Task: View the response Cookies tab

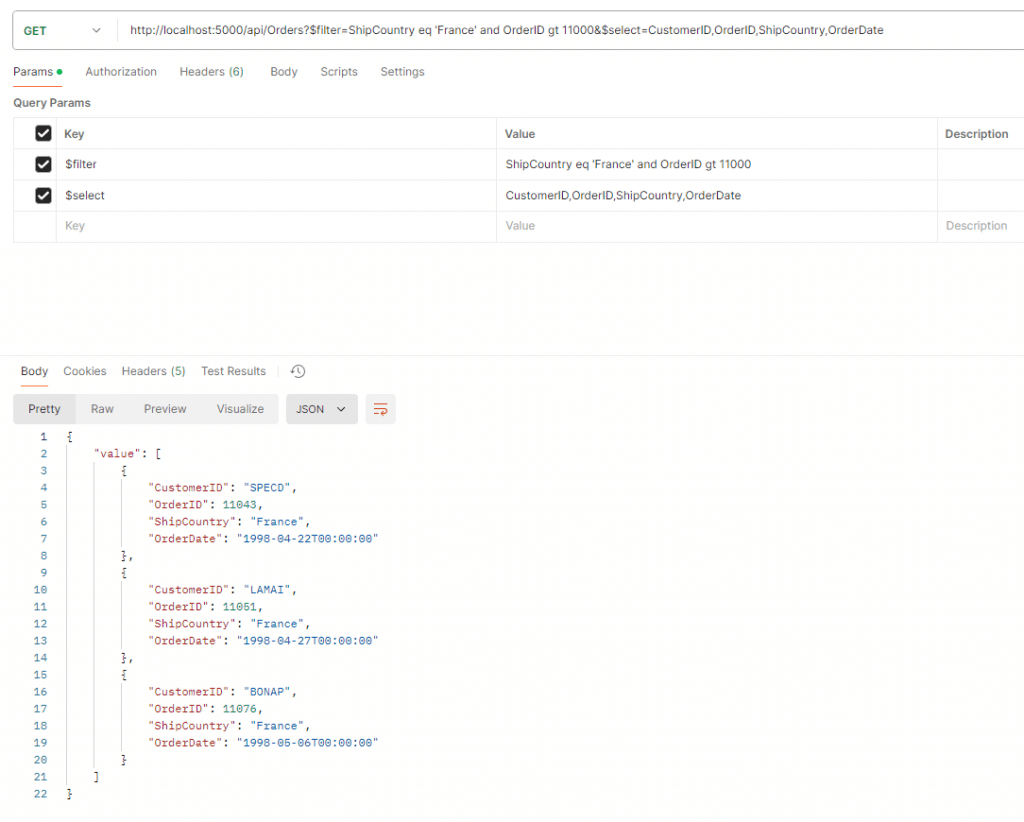Action: (85, 371)
